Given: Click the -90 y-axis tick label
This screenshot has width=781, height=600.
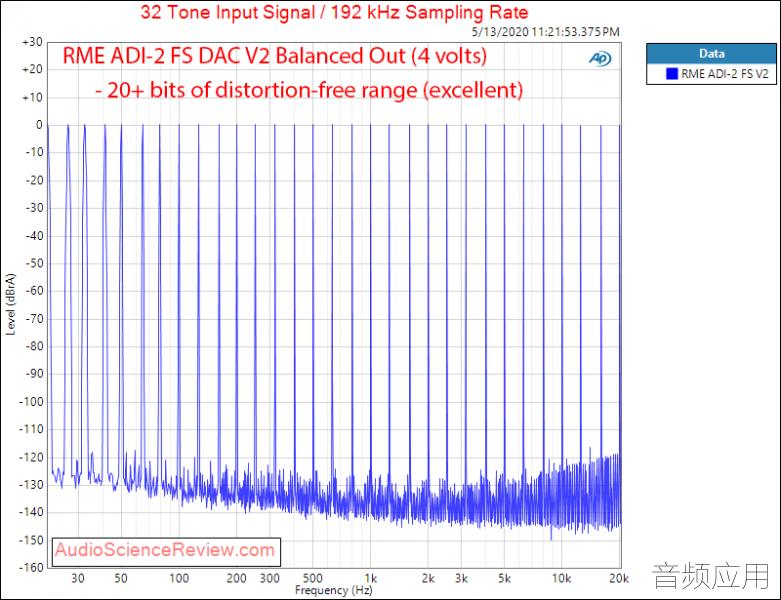Looking at the screenshot, I should [x=34, y=374].
